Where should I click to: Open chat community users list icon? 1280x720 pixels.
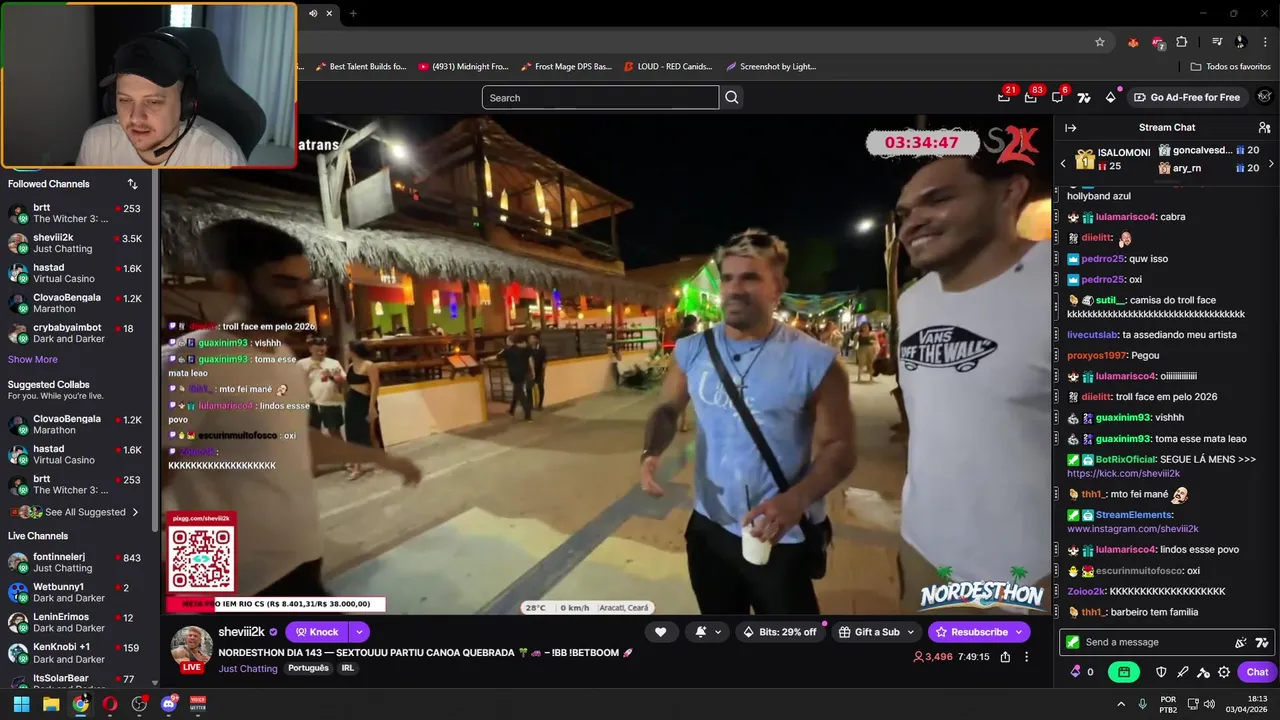(x=1264, y=128)
